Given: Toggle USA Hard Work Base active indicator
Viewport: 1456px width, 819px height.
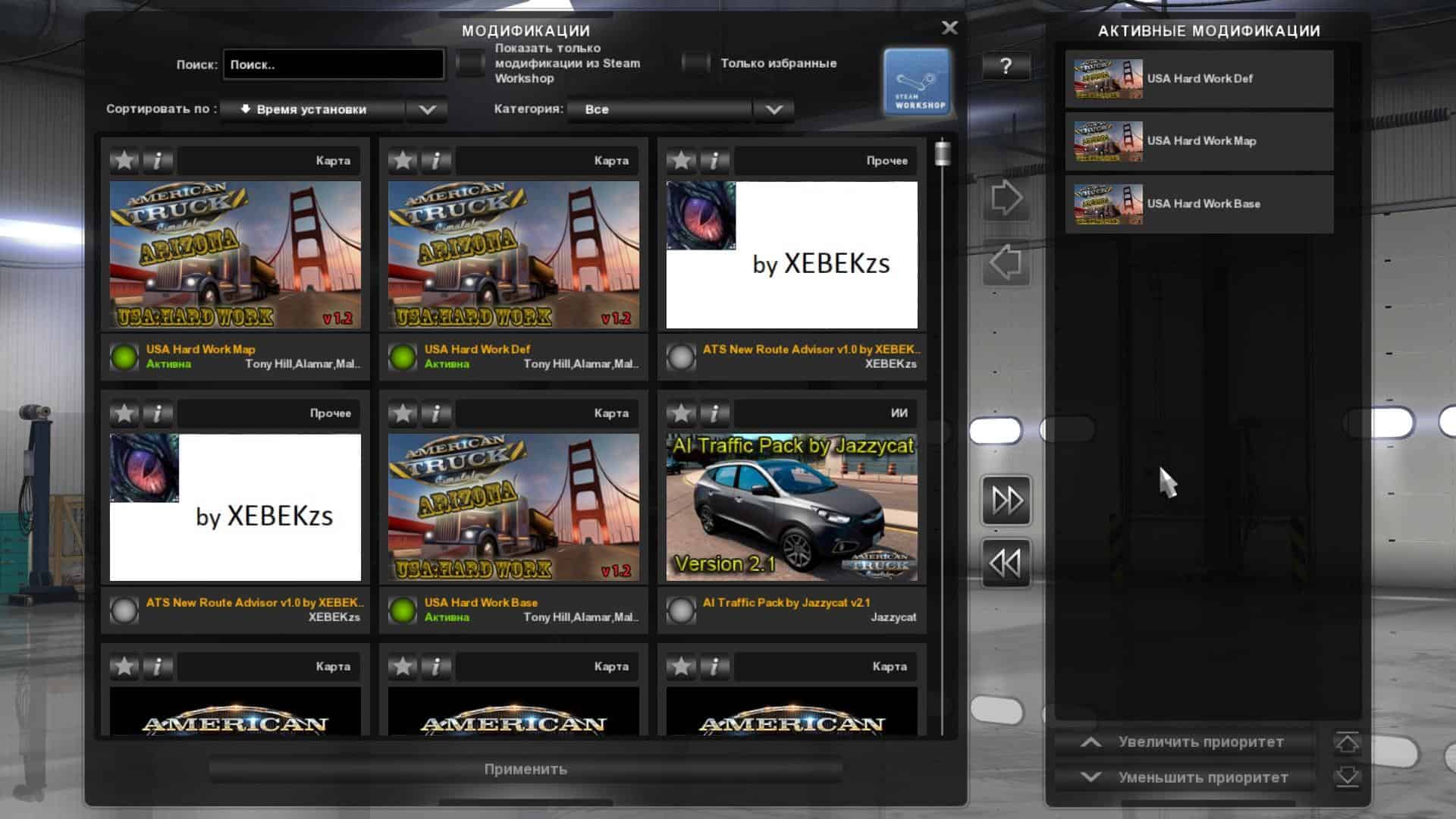Looking at the screenshot, I should pyautogui.click(x=403, y=610).
